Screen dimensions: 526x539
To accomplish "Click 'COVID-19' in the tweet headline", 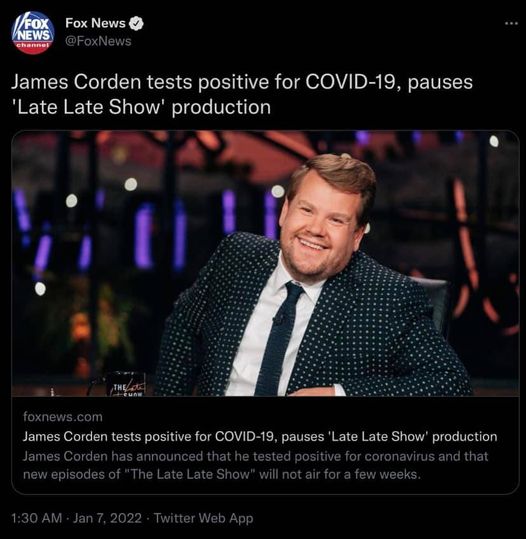I will coord(353,82).
